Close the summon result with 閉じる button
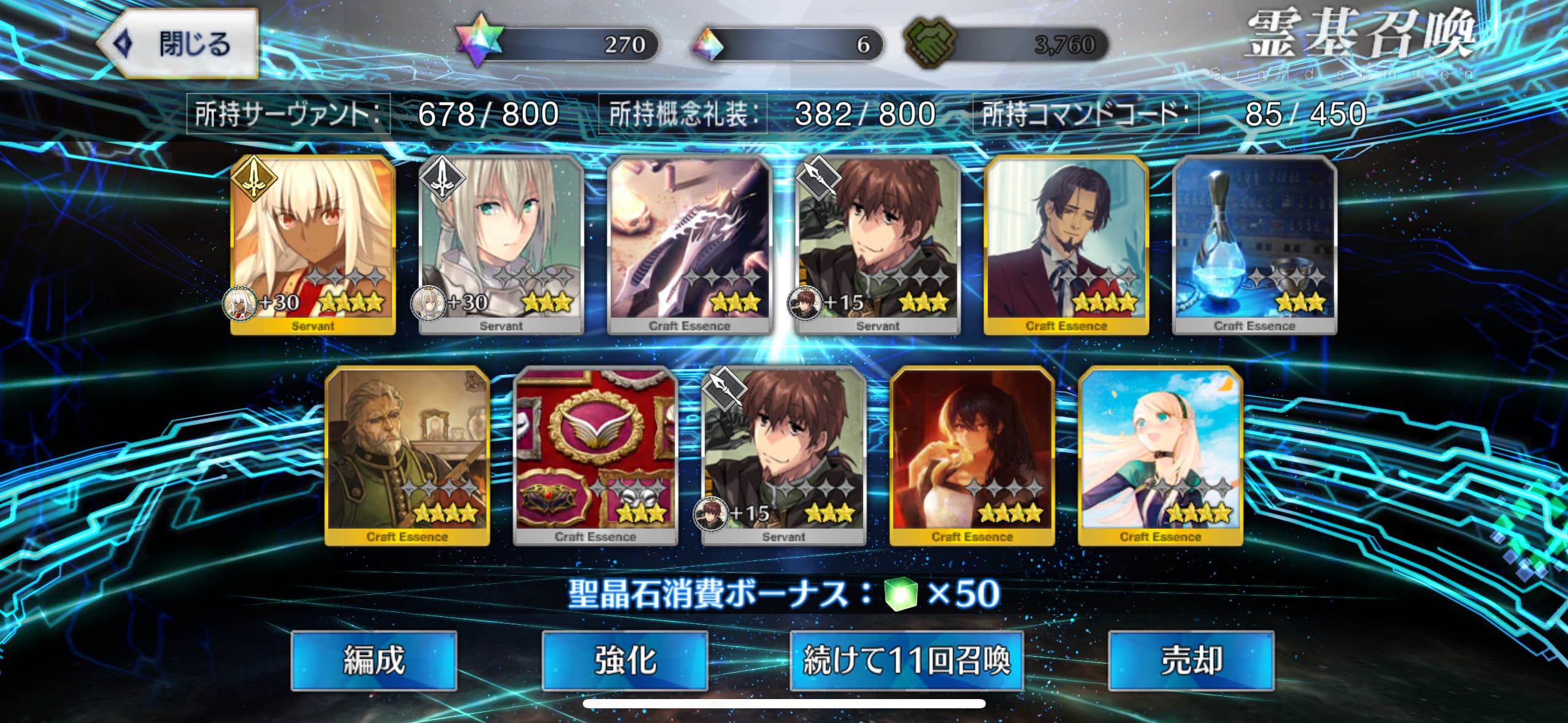The height and width of the screenshot is (723, 1568). (x=178, y=44)
